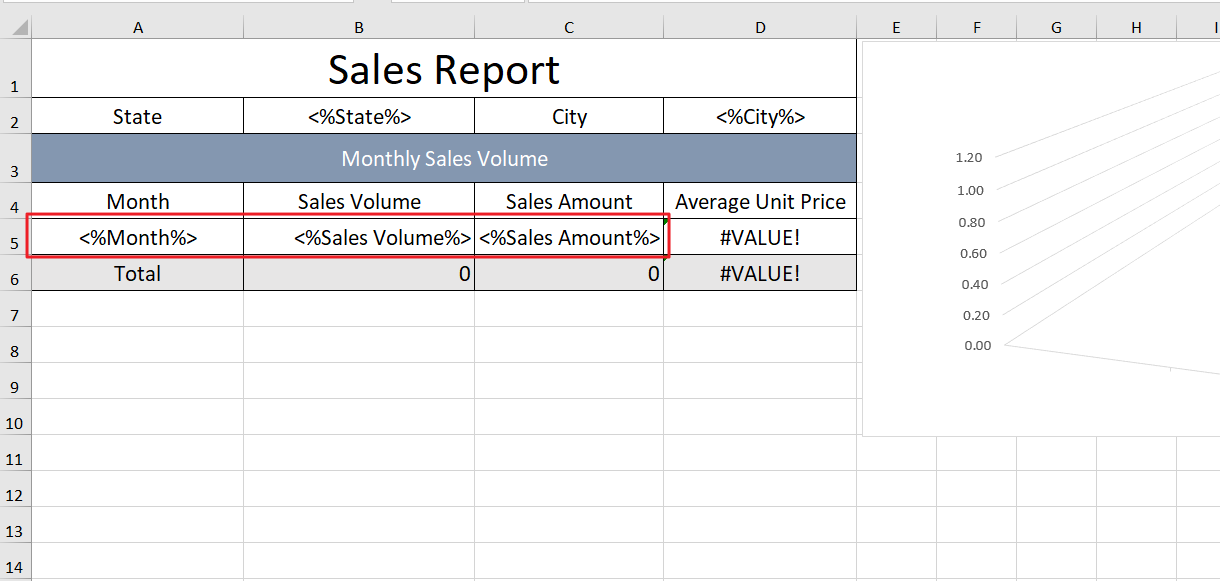Select column F header
This screenshot has width=1220, height=581.
coord(976,28)
